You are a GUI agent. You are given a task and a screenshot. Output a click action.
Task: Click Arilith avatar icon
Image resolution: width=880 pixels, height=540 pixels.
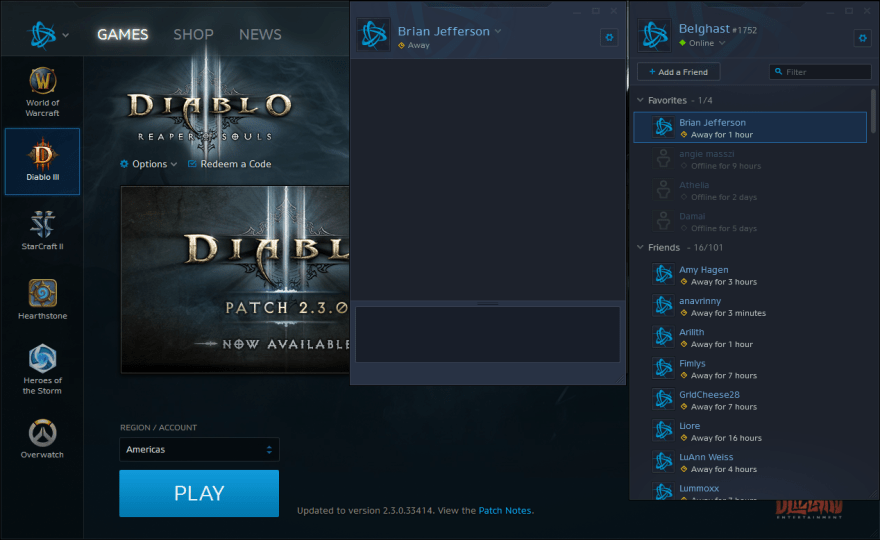pos(663,337)
